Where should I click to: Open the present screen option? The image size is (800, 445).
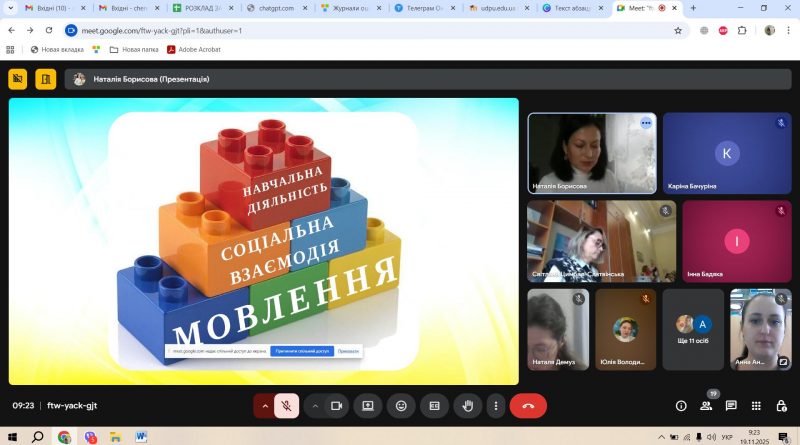point(368,406)
